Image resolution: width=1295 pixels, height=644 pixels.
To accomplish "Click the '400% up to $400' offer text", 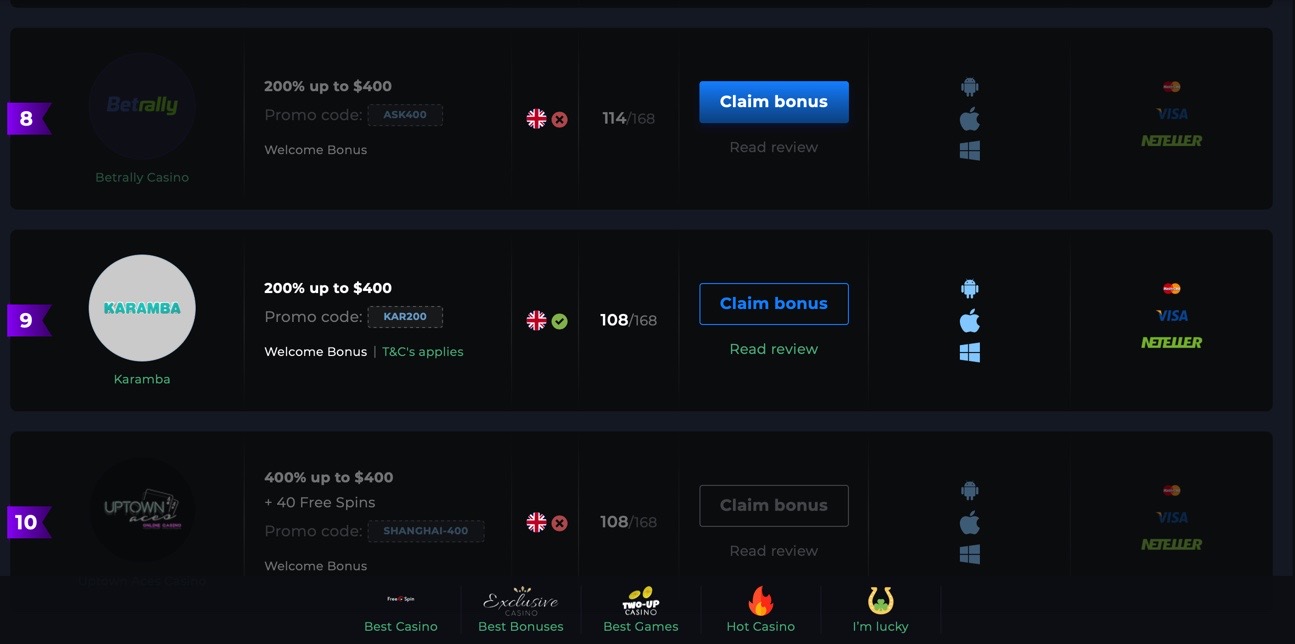I will coord(328,478).
